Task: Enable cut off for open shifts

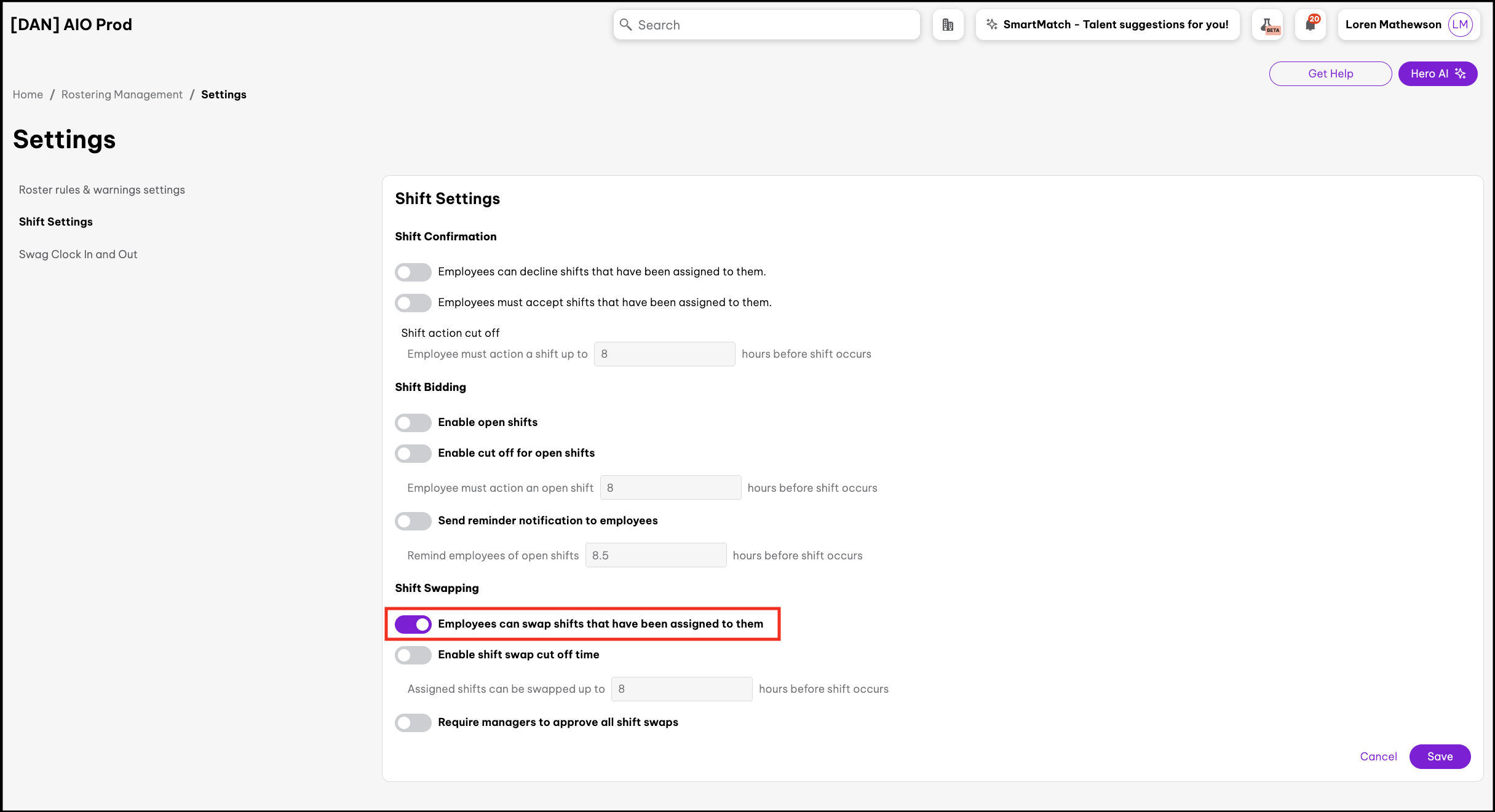Action: pyautogui.click(x=413, y=453)
